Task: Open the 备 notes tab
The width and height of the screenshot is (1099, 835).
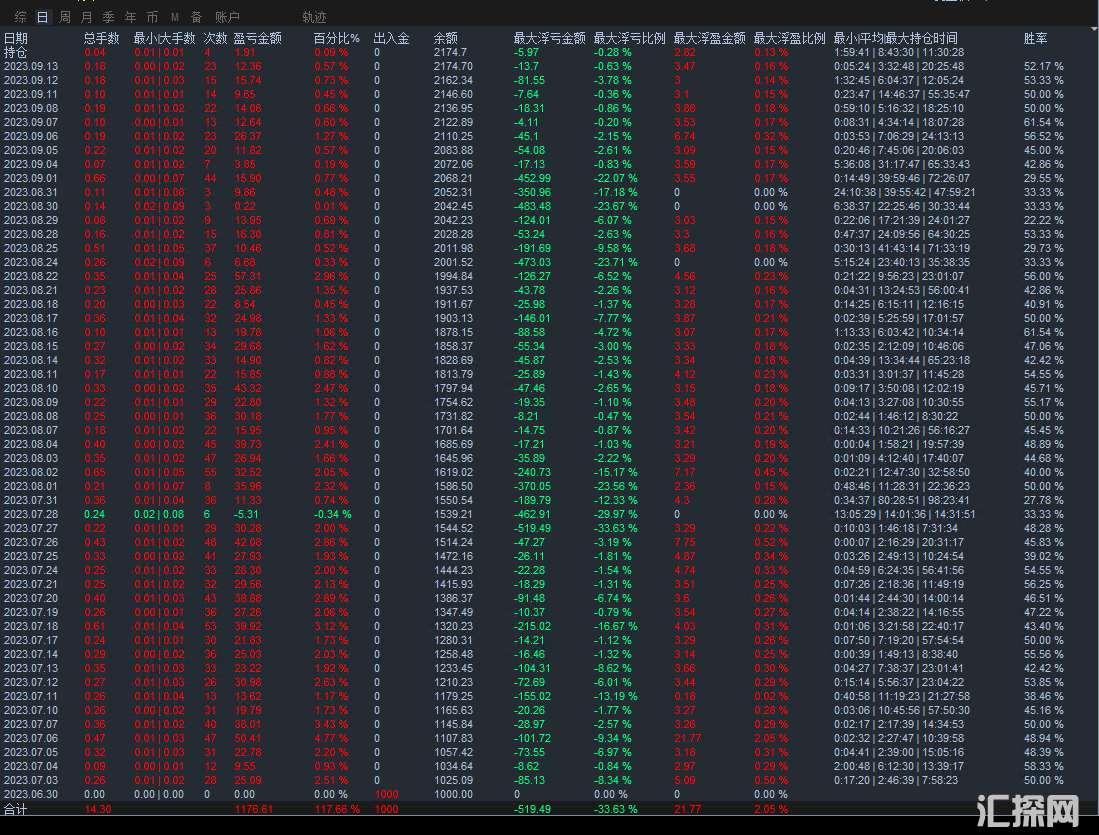Action: pos(196,17)
